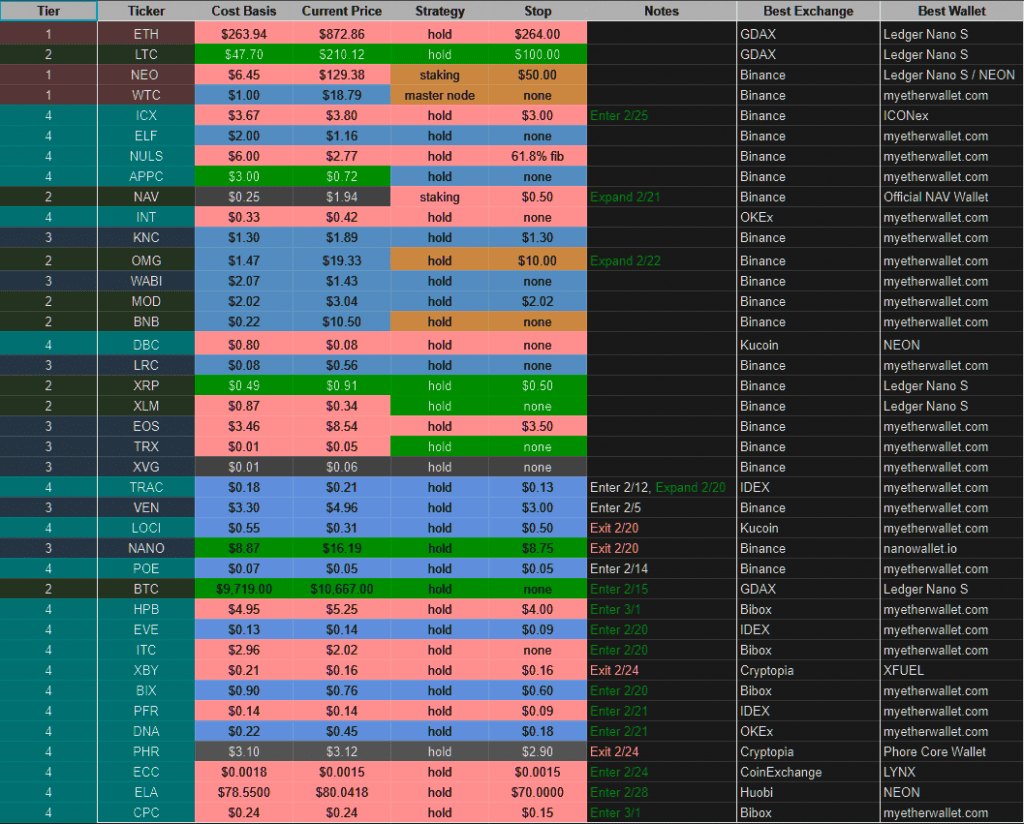1024x824 pixels.
Task: Select the LTC ticker cell
Action: click(146, 54)
